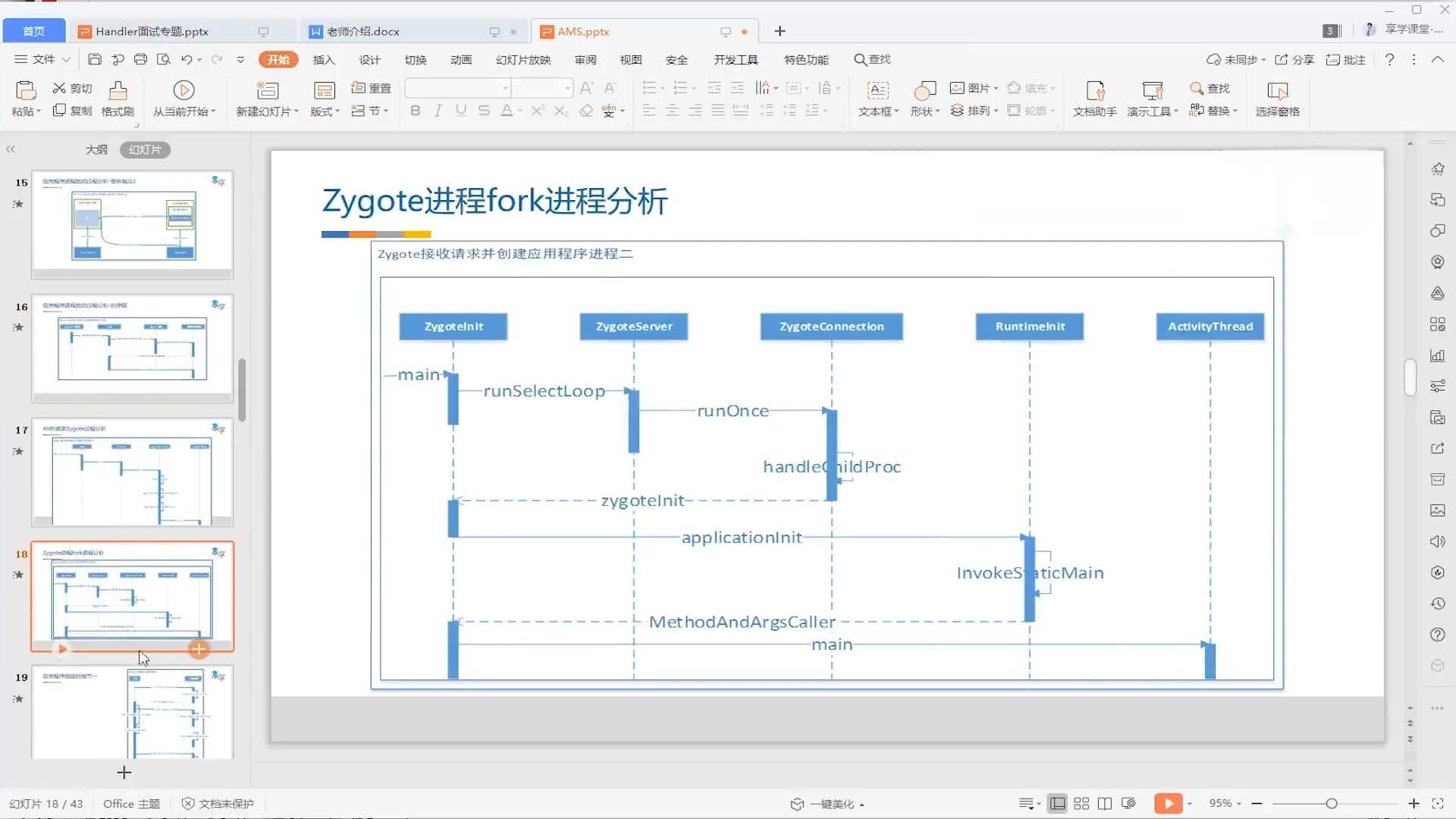Click the New Slide icon

pyautogui.click(x=267, y=90)
